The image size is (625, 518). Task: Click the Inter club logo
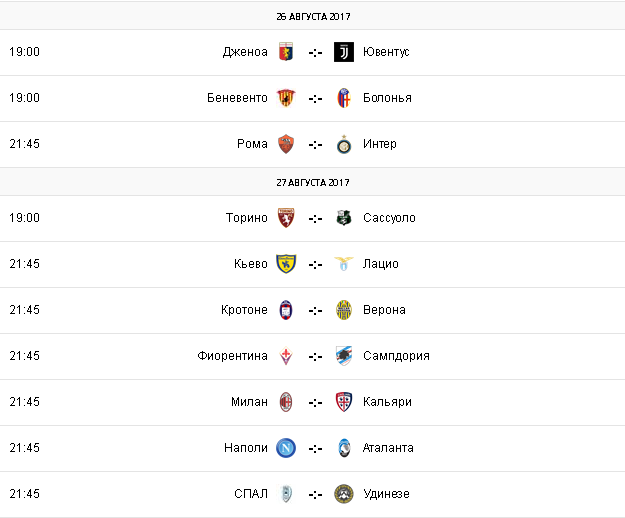pyautogui.click(x=344, y=144)
